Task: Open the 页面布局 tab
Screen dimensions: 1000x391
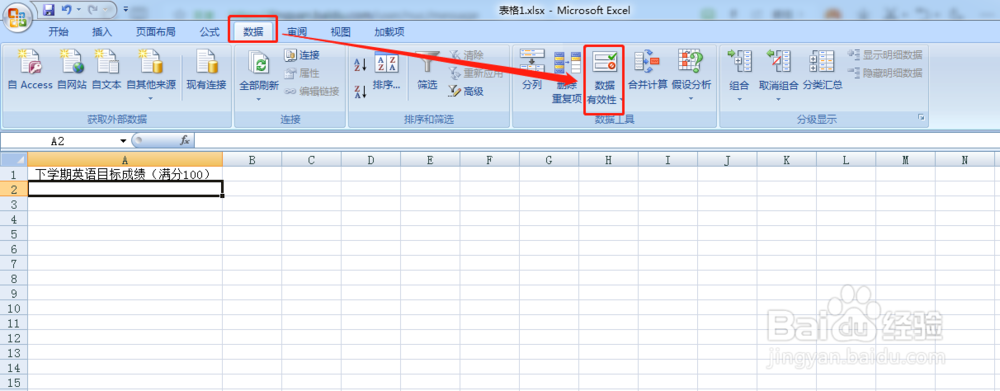Action: point(156,32)
